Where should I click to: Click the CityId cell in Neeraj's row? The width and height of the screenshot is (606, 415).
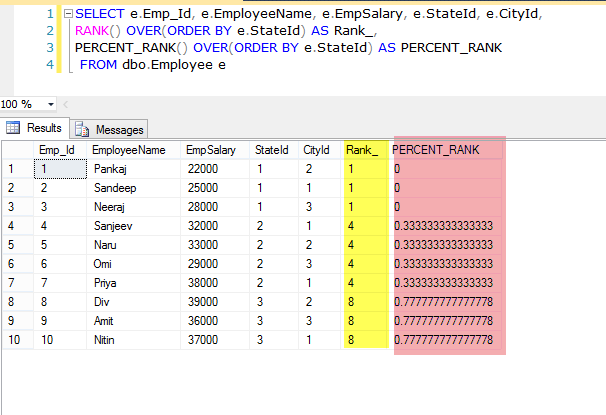tap(319, 207)
